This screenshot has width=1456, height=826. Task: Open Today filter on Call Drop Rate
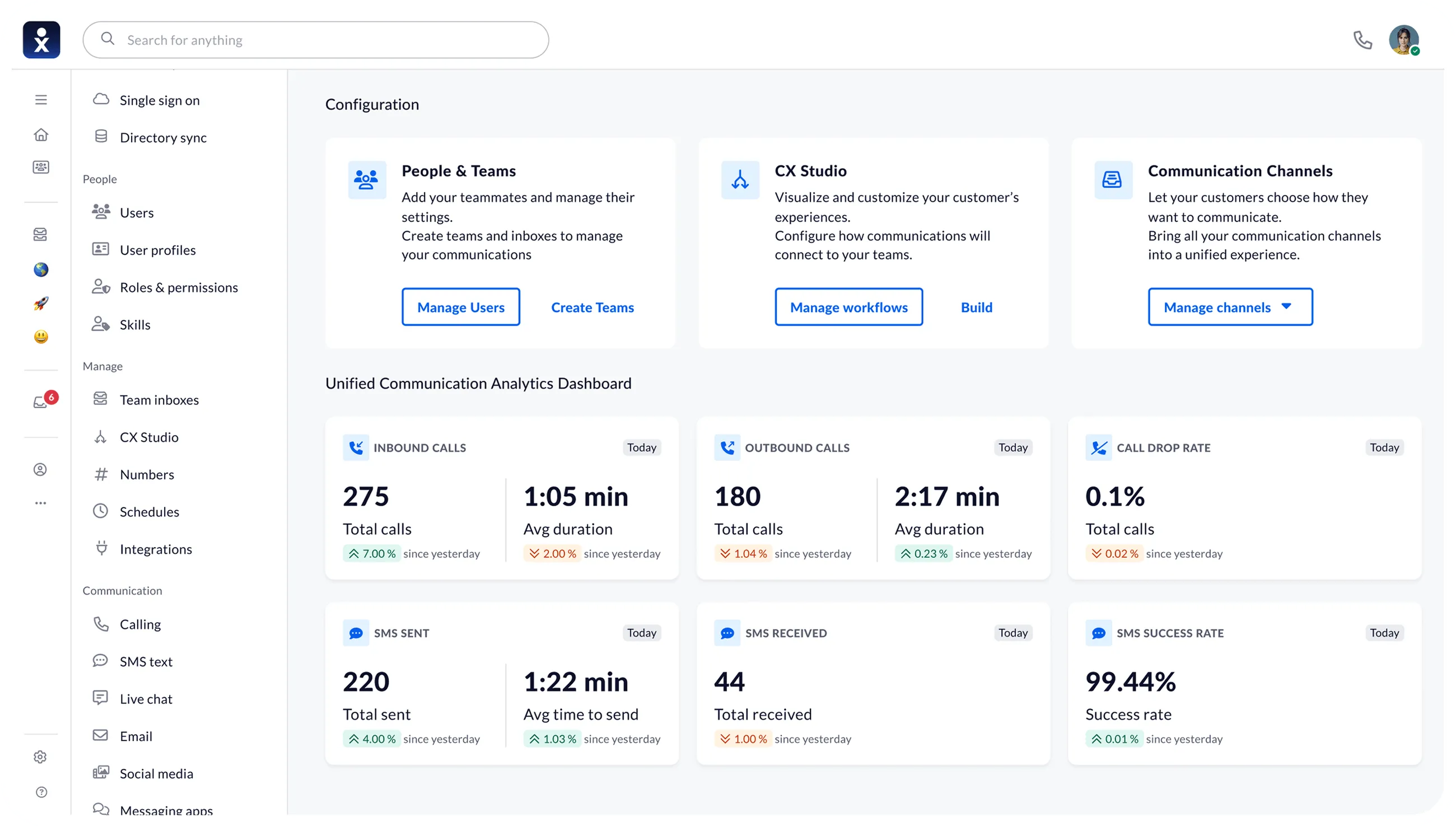pos(1384,447)
